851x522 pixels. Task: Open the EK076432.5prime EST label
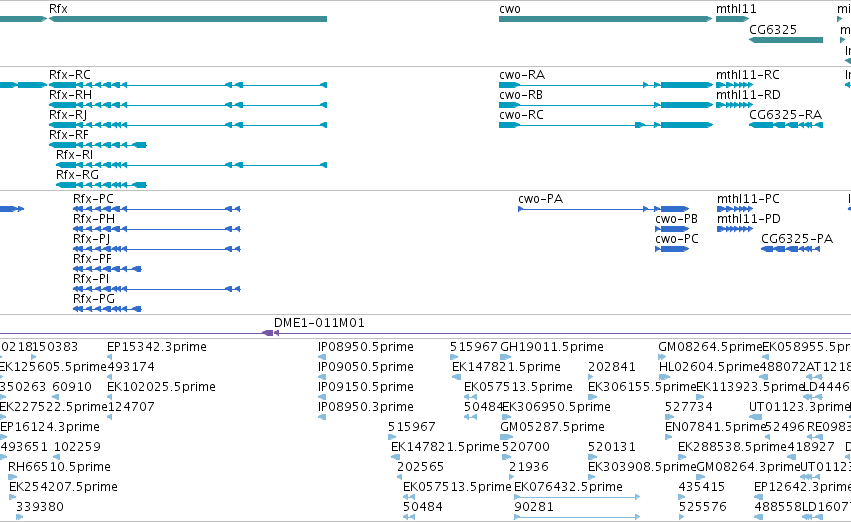pos(568,487)
